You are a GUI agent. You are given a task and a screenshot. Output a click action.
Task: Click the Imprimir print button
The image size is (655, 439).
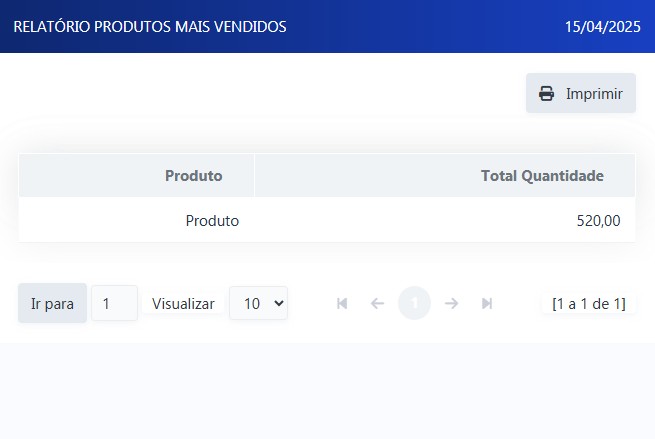tap(581, 93)
